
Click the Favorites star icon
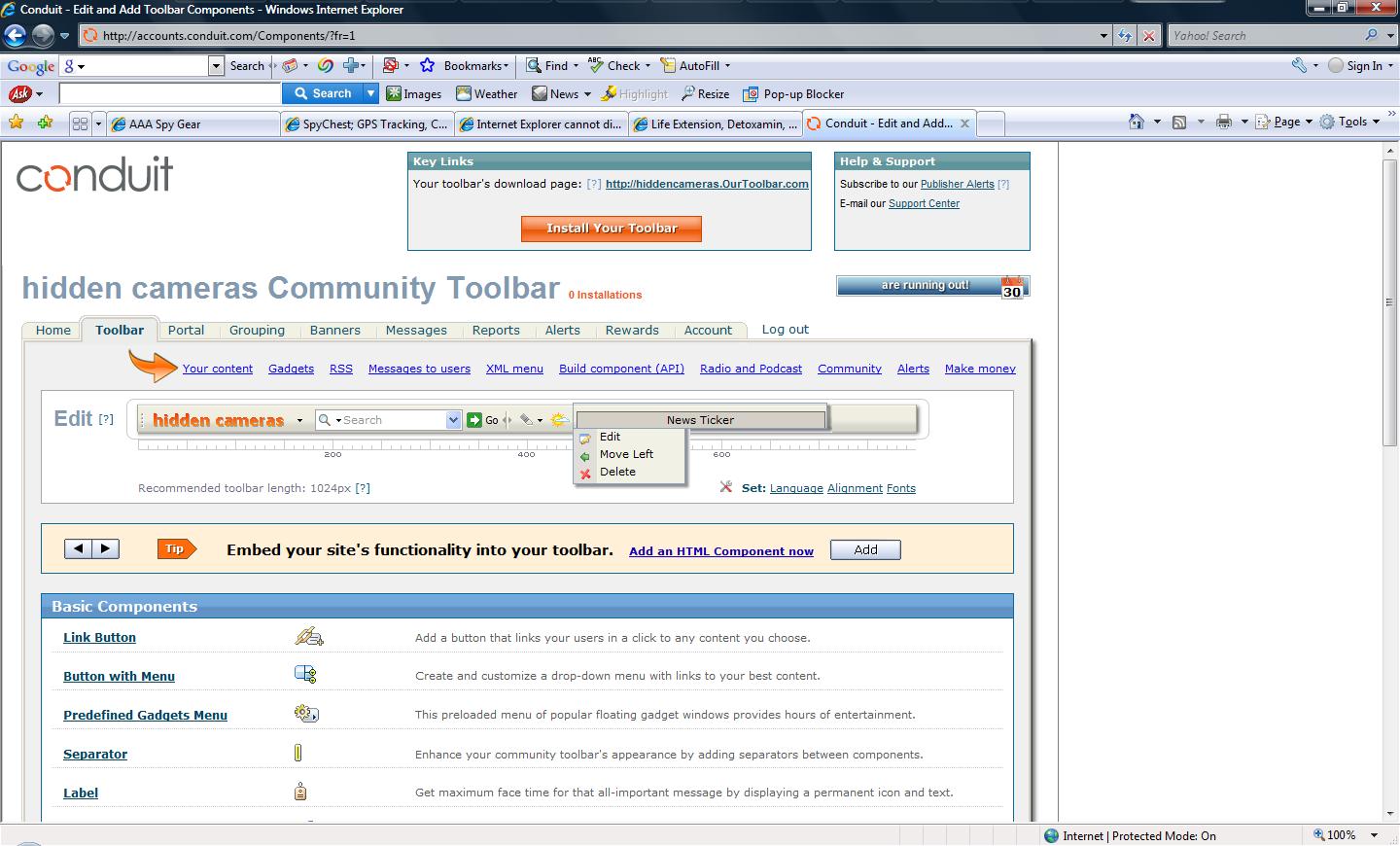(17, 123)
